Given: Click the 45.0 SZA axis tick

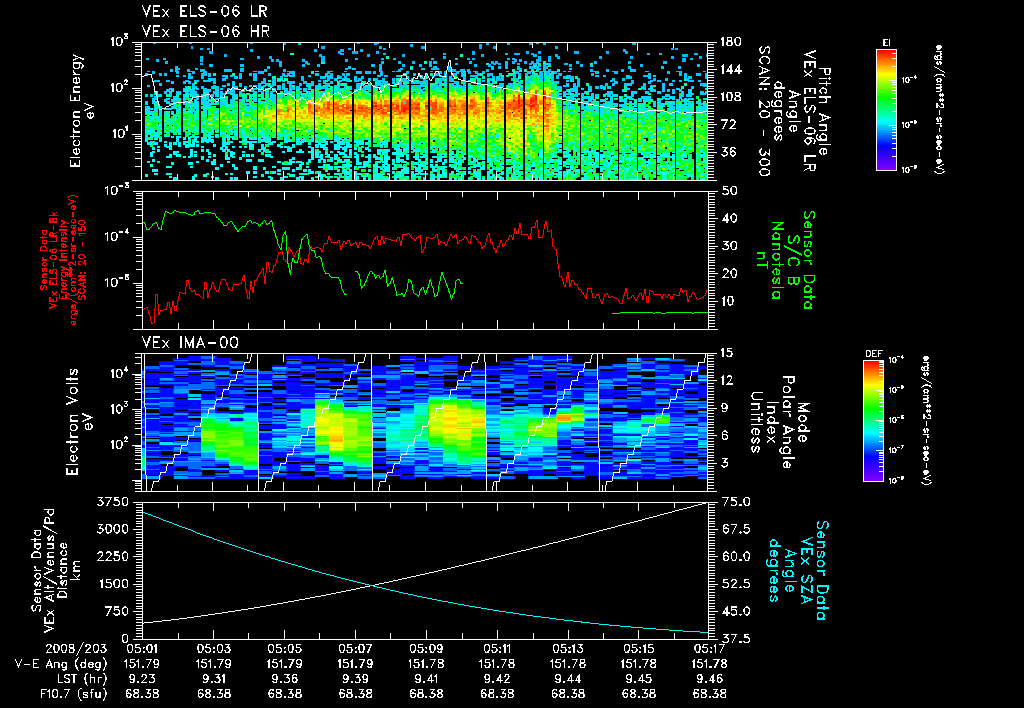Looking at the screenshot, I should (735, 611).
